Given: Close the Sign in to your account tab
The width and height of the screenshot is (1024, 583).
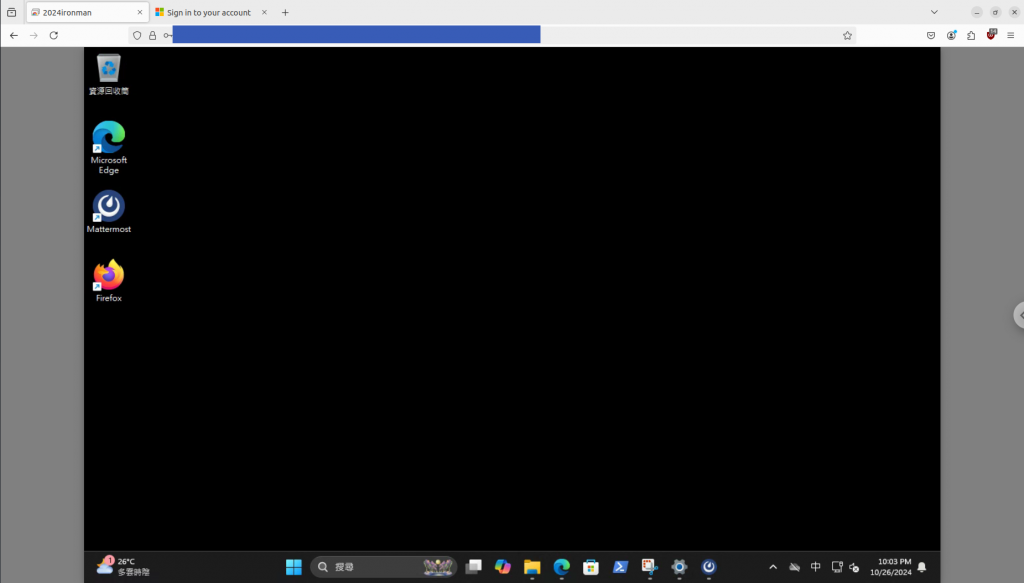Looking at the screenshot, I should tap(264, 12).
